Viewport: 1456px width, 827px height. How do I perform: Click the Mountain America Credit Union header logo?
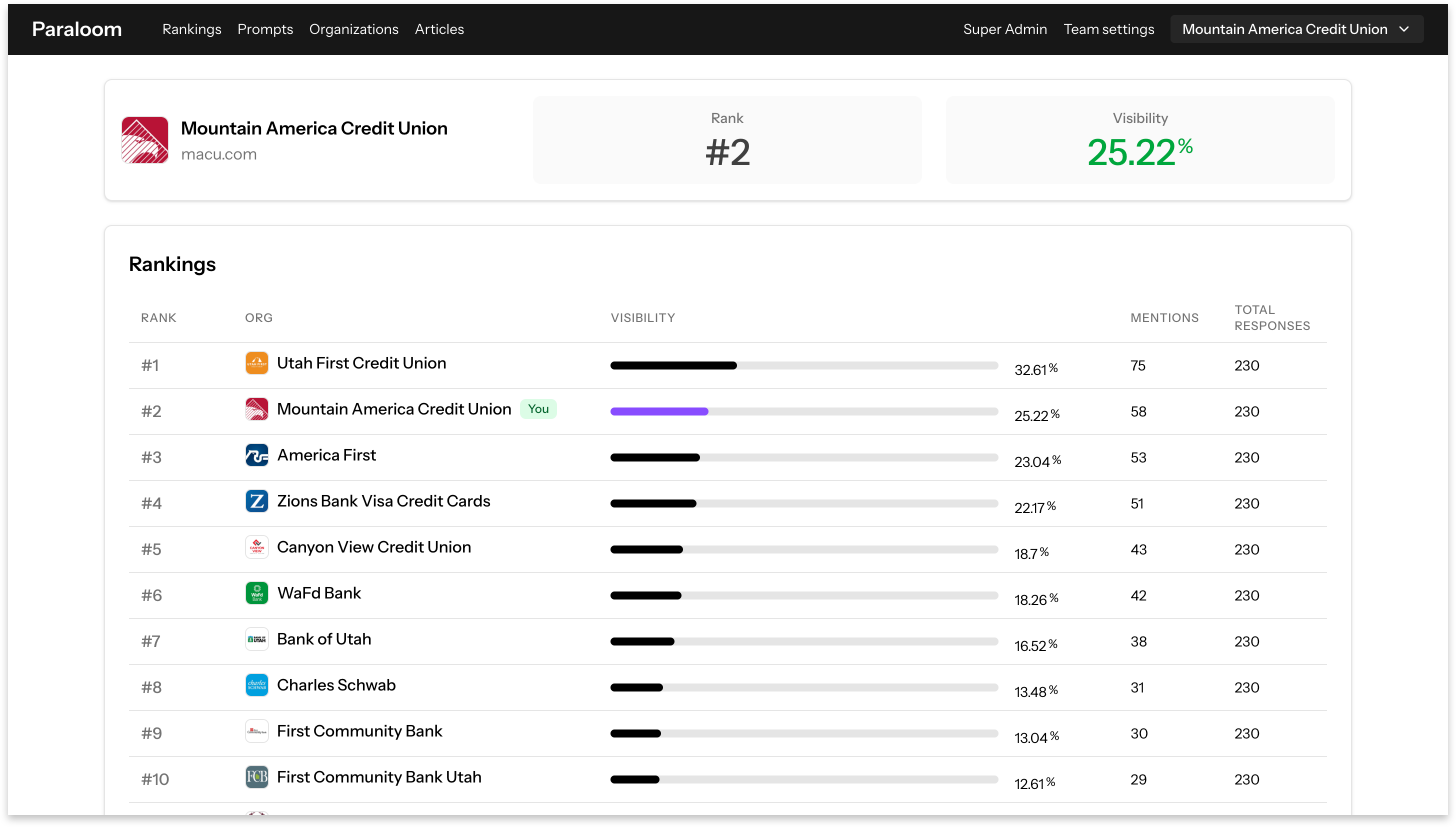coord(145,140)
